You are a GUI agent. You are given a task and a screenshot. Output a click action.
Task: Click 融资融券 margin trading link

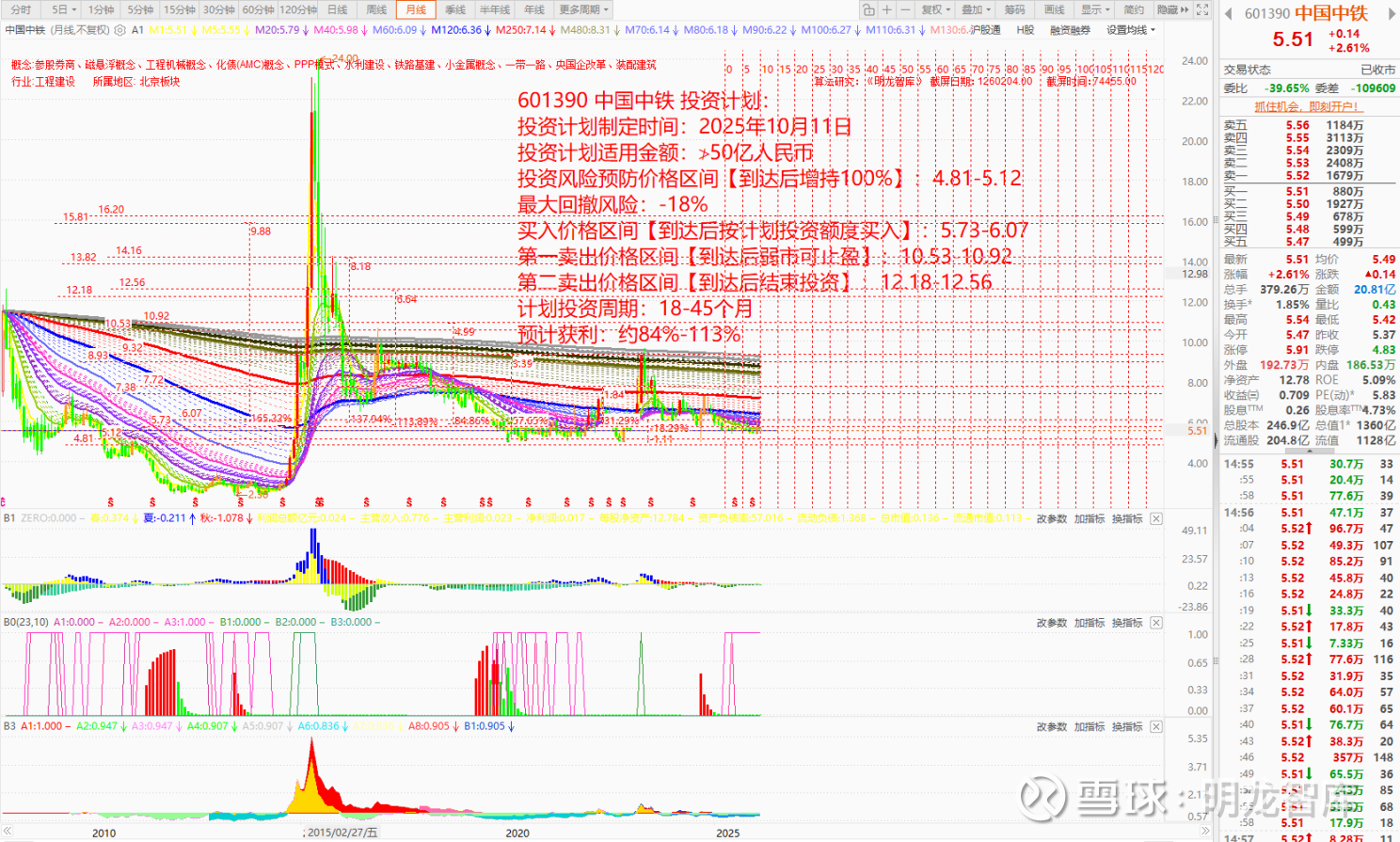[x=1070, y=30]
